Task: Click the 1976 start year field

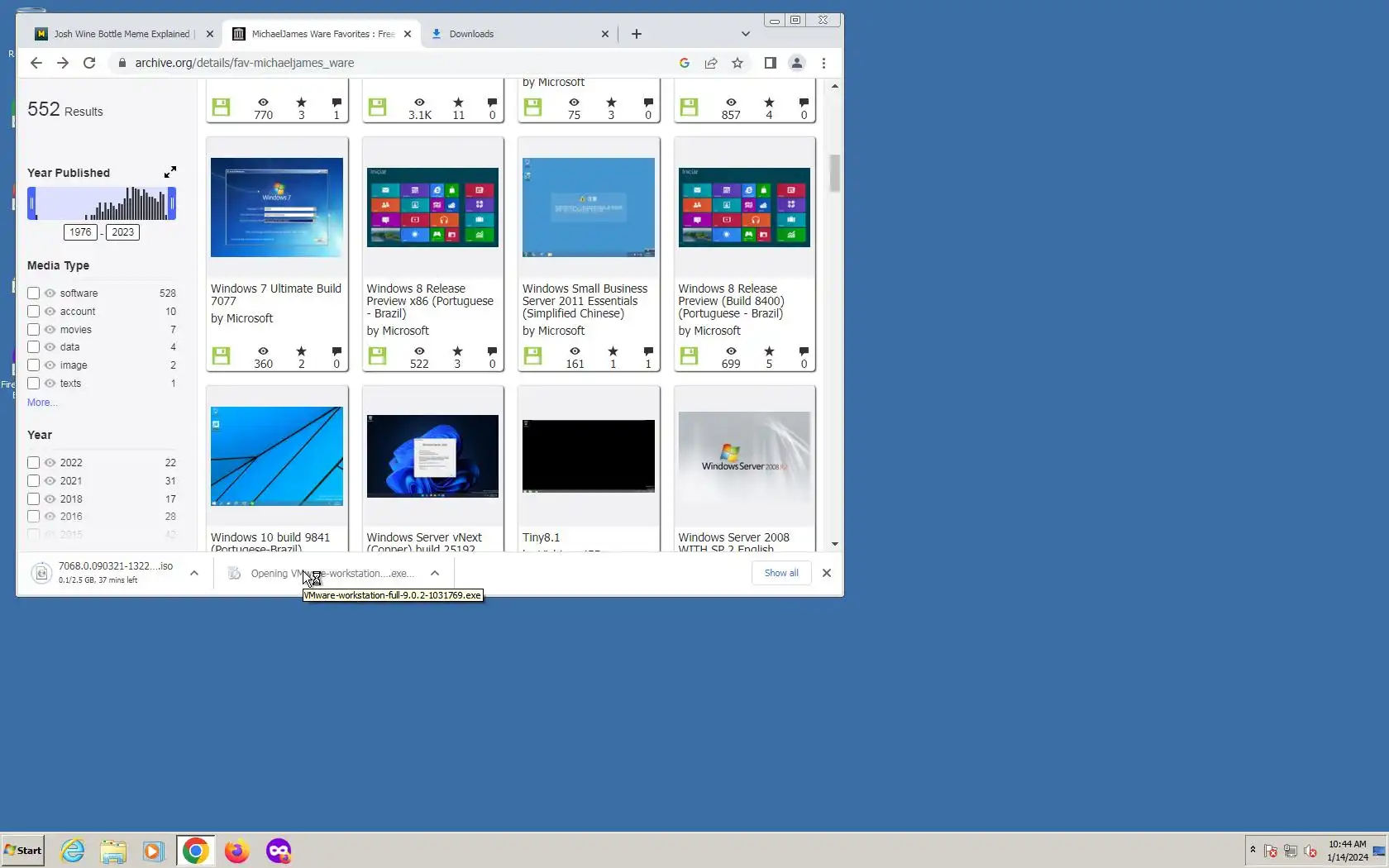Action: tap(80, 232)
